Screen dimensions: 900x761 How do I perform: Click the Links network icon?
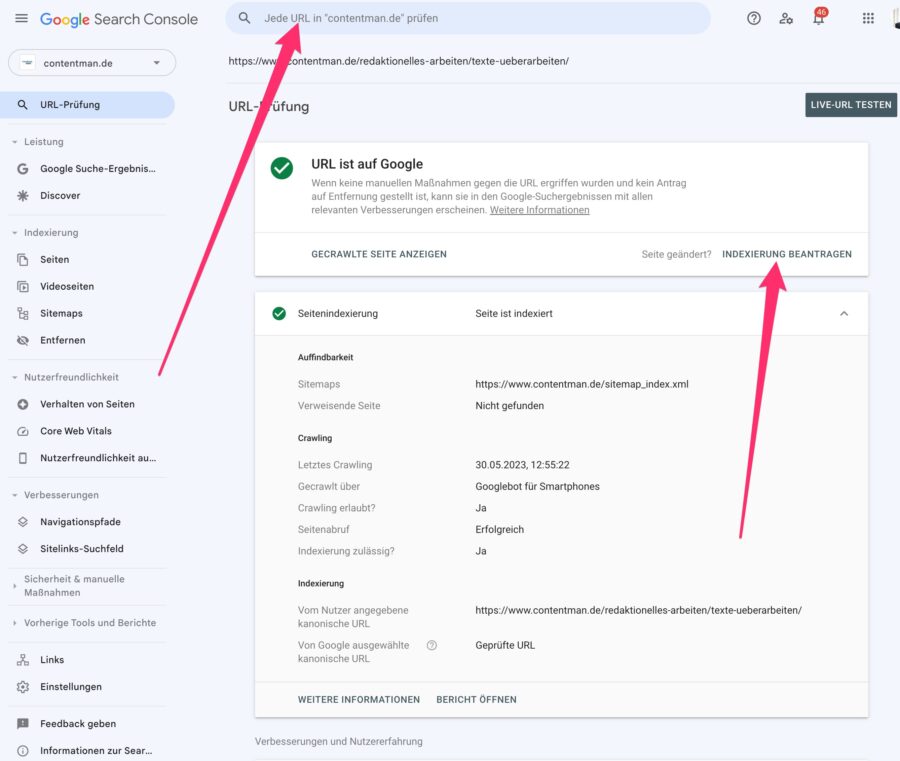(22, 660)
